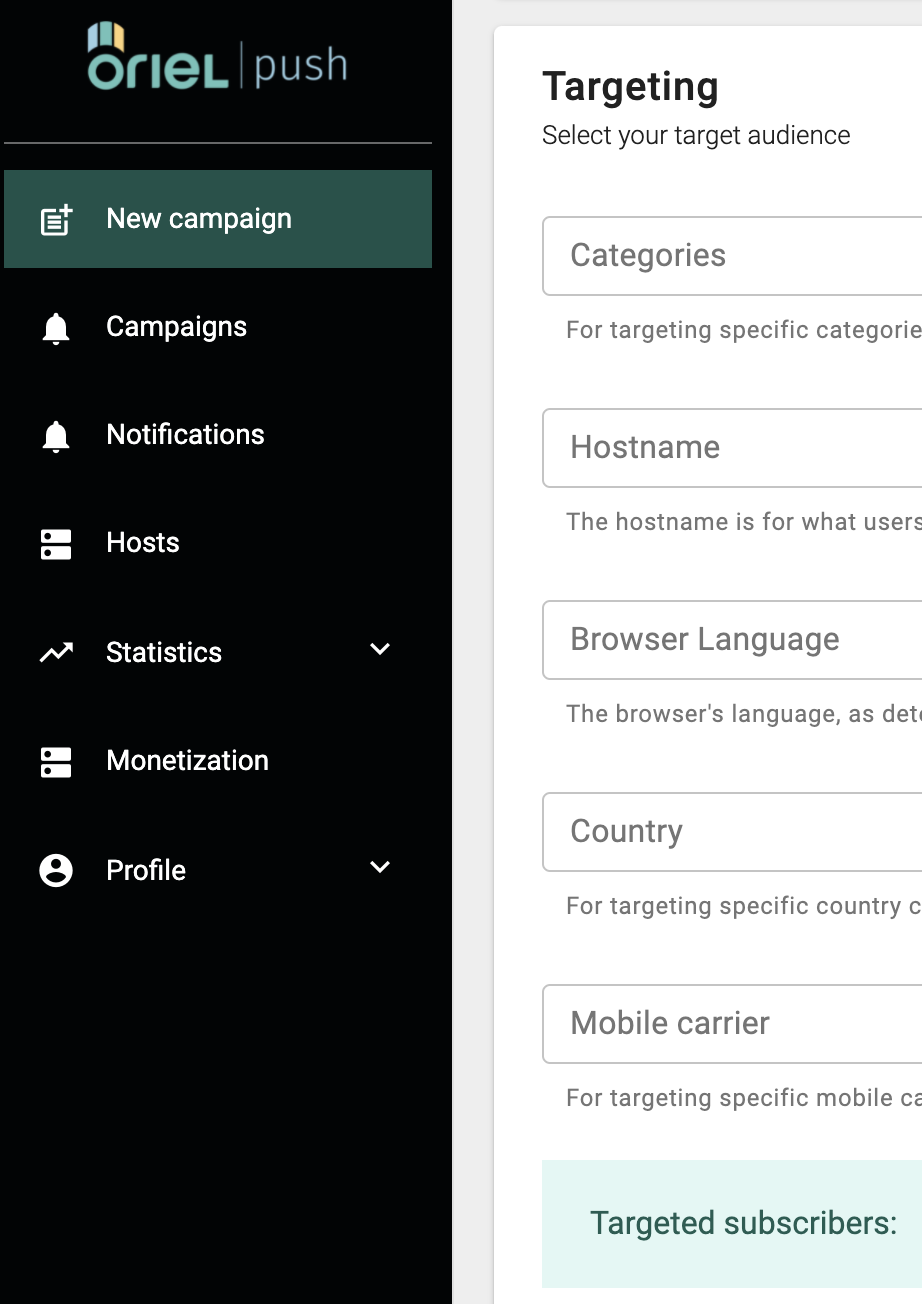Click the Profile person icon
Screen dimensions: 922x1304
coord(56,870)
